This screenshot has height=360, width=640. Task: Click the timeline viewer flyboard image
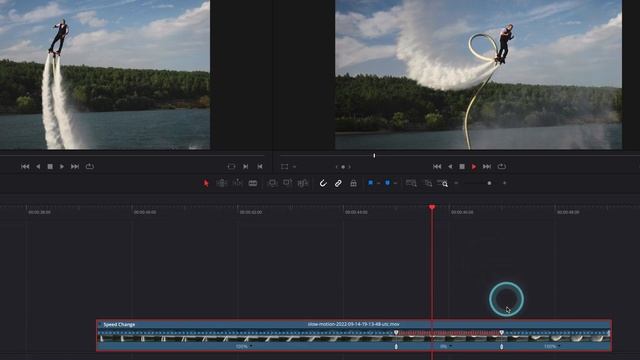coord(478,74)
